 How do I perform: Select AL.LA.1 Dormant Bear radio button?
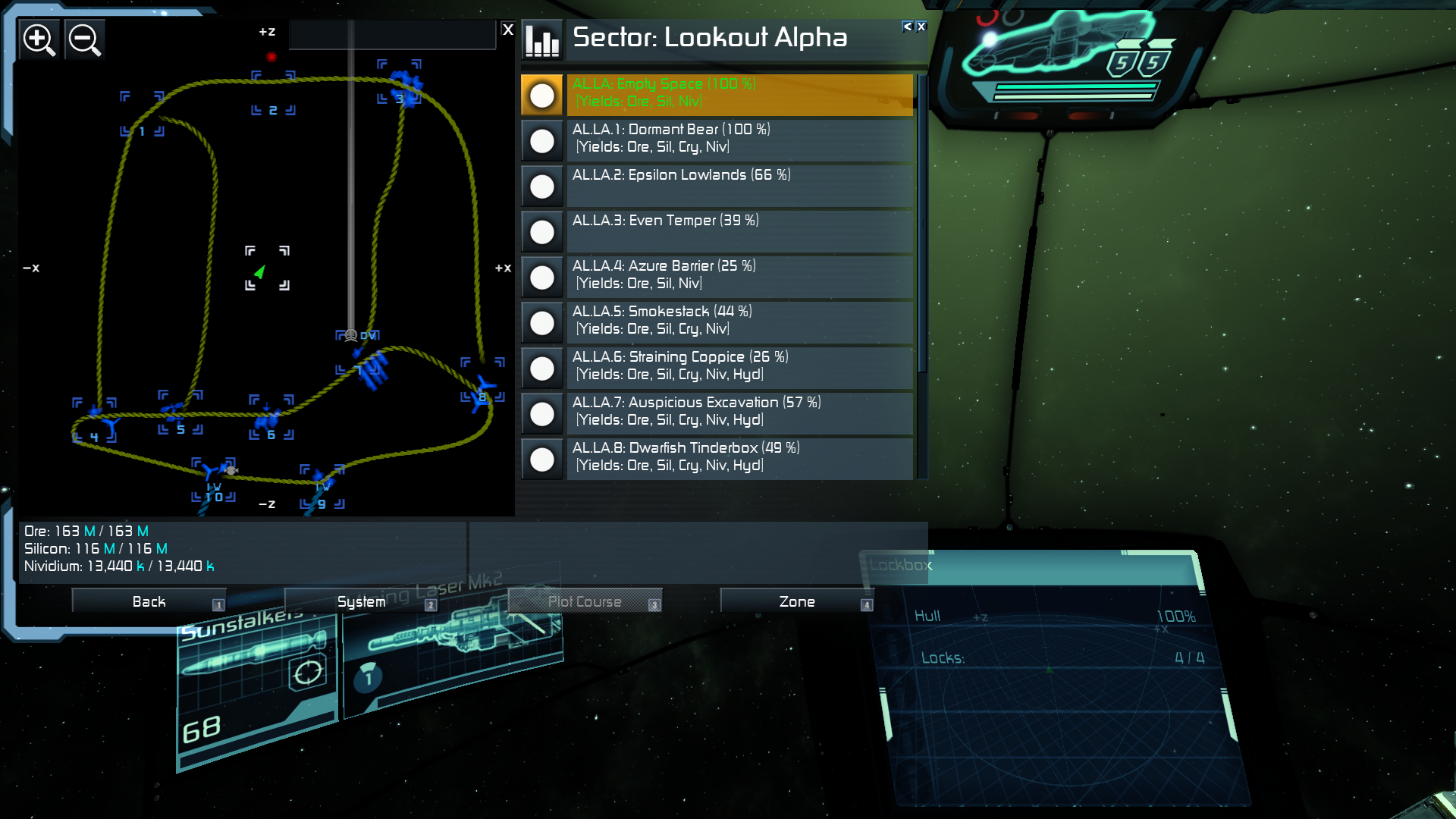(542, 141)
